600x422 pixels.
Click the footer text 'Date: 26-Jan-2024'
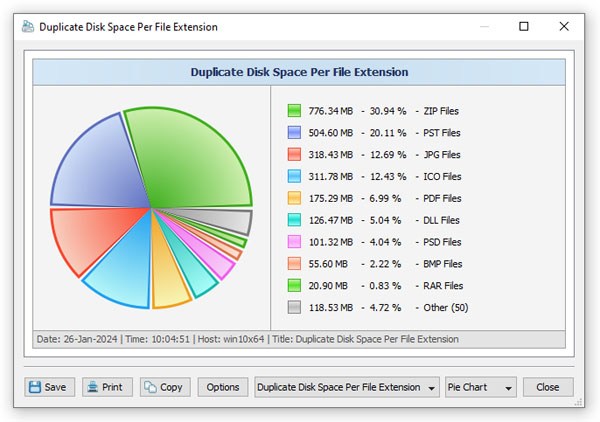coord(77,339)
